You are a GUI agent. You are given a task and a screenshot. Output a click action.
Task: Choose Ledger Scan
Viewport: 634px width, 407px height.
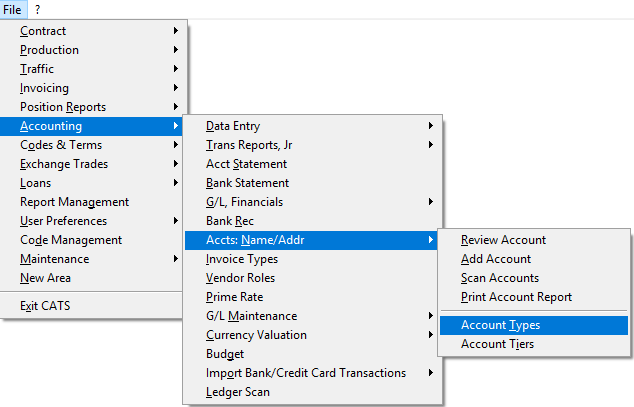pyautogui.click(x=312, y=392)
